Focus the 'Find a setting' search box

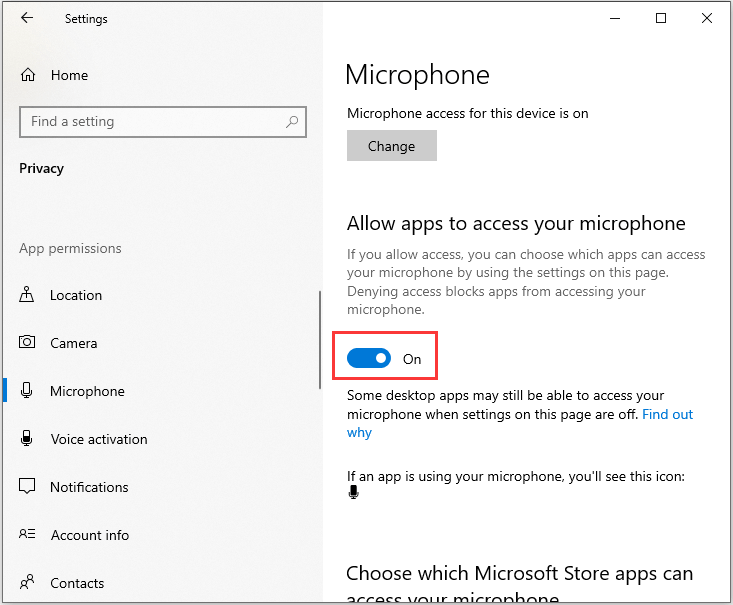click(x=150, y=122)
